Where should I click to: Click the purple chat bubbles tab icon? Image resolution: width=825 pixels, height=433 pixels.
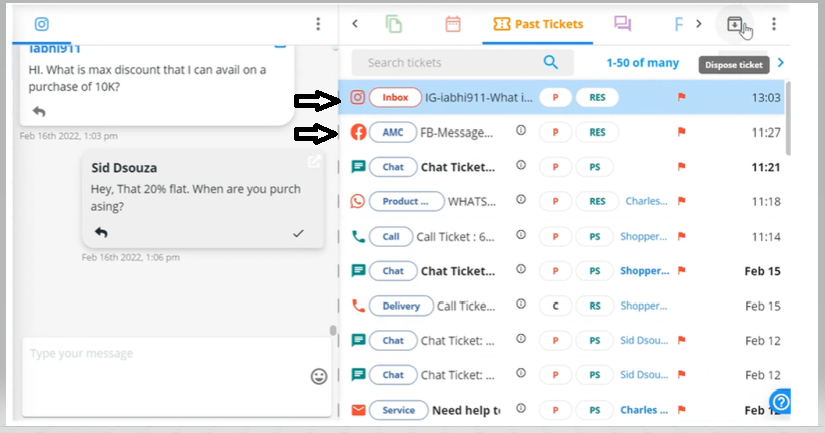623,24
